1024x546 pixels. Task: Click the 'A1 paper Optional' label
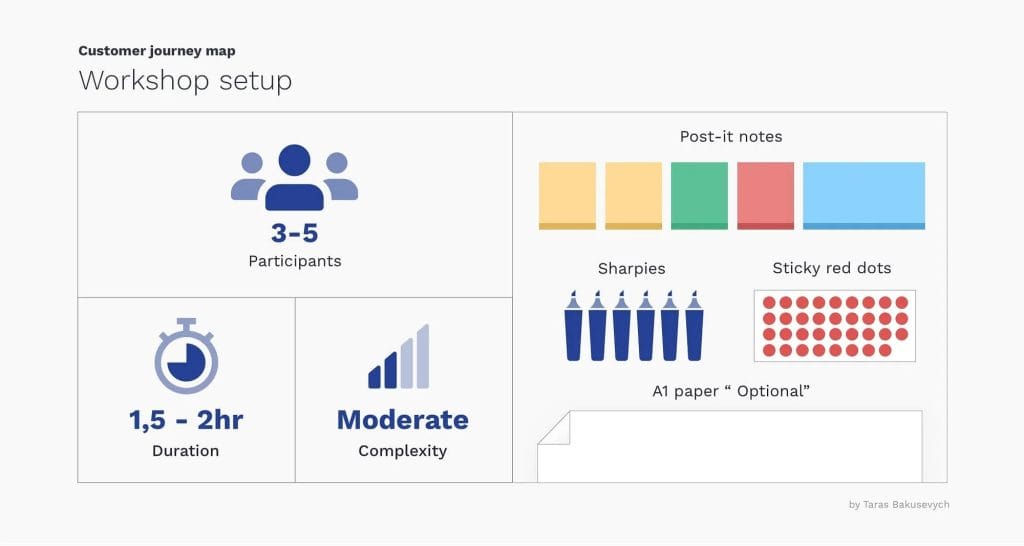click(730, 391)
